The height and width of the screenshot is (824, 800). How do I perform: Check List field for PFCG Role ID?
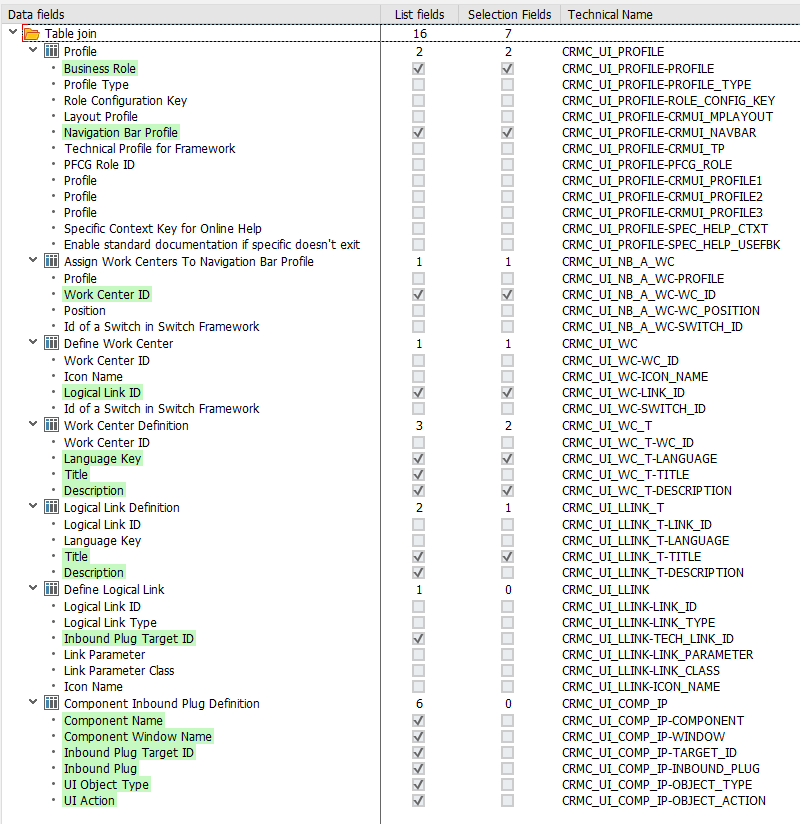click(x=418, y=164)
